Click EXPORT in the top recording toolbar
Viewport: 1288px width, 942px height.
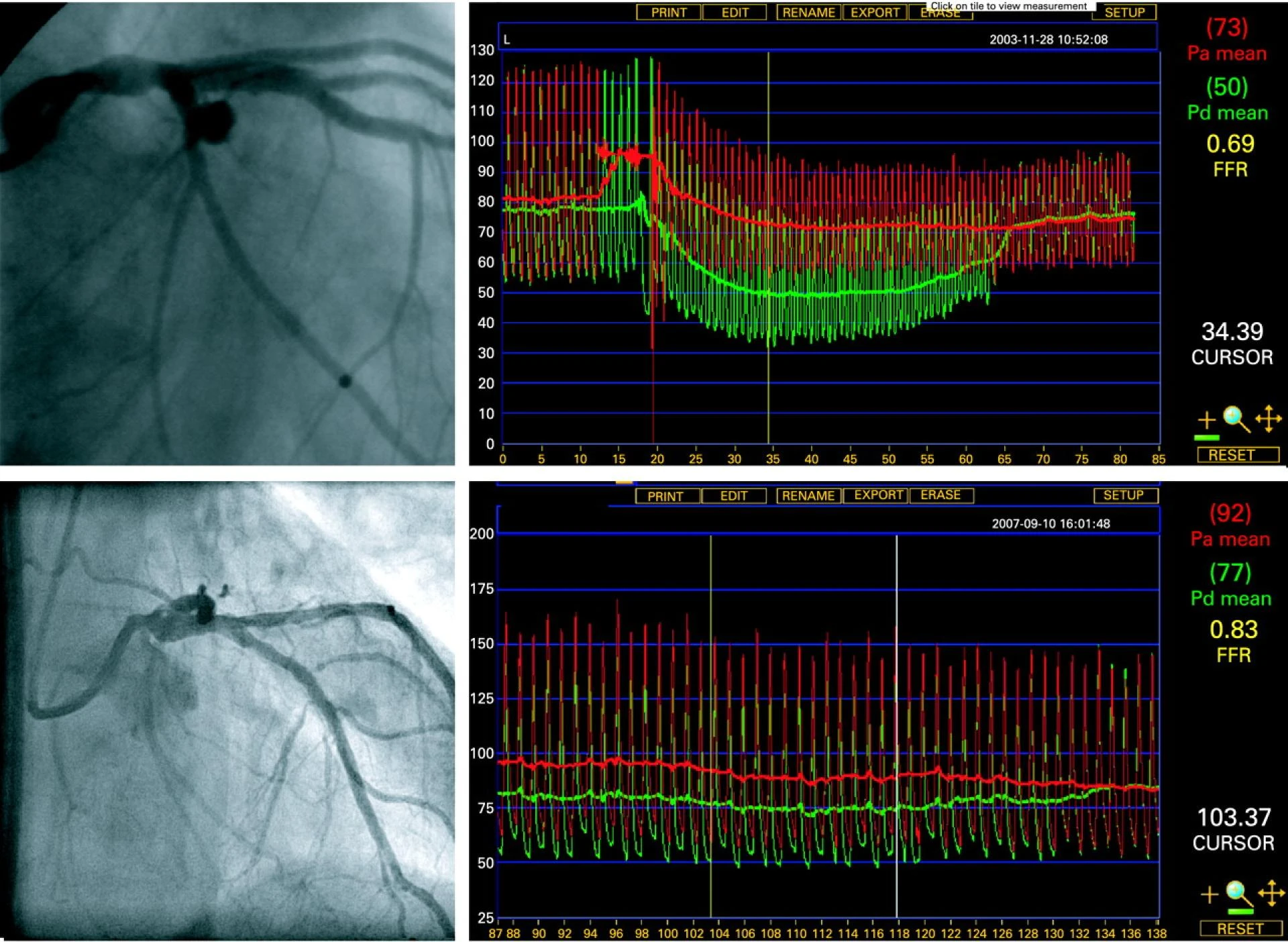point(875,13)
